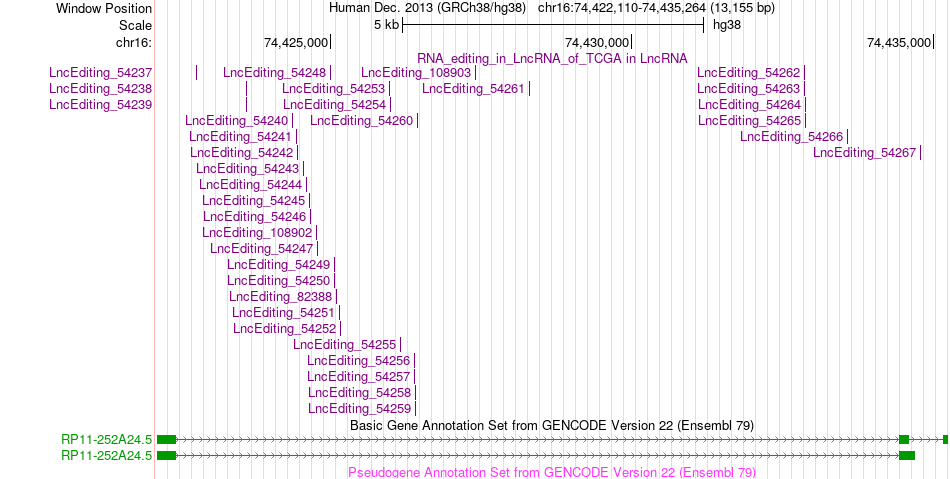Screen dimensions: 950x479
Task: Select the LncEditing_54267 item
Action: (x=865, y=153)
